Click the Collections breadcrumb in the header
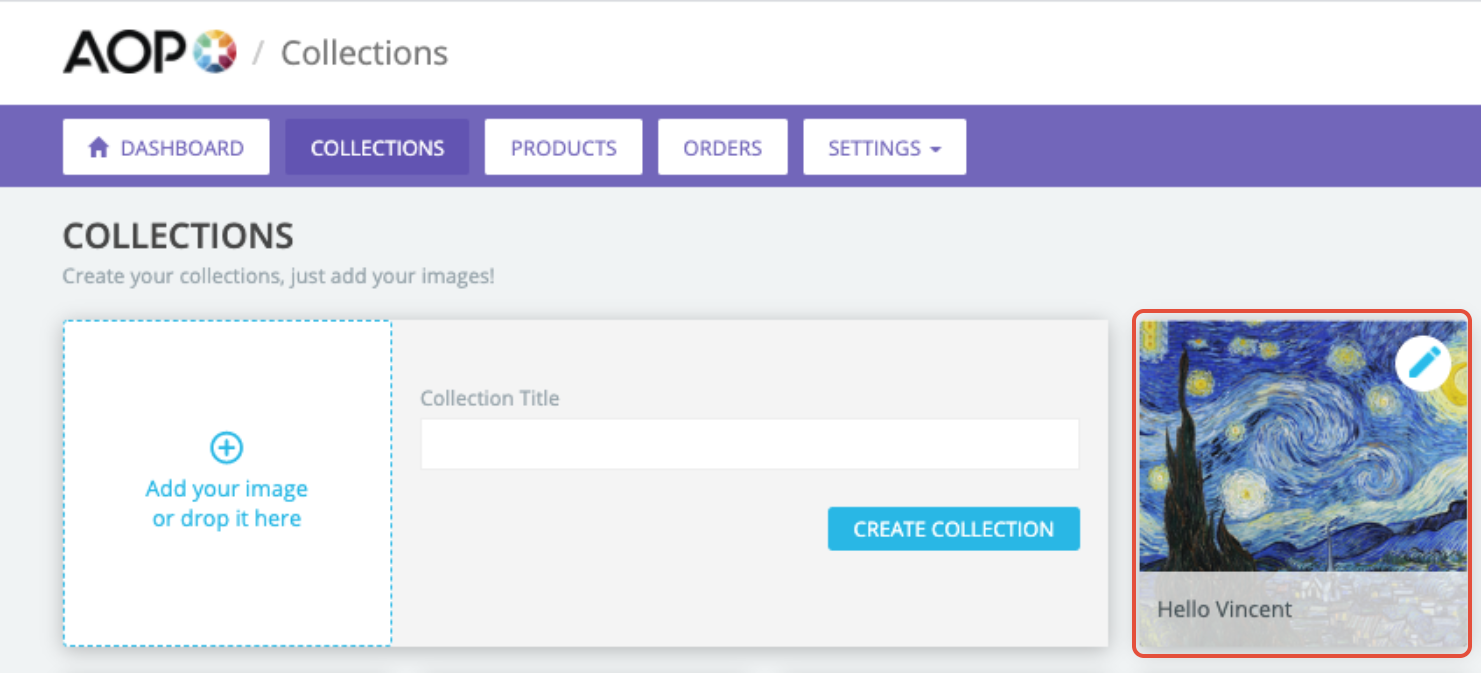Viewport: 1481px width, 673px height. tap(364, 53)
